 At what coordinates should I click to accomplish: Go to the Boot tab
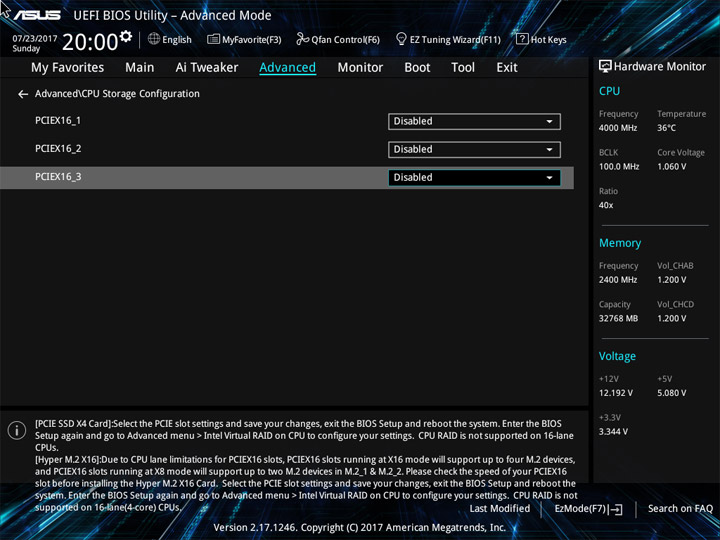point(417,68)
